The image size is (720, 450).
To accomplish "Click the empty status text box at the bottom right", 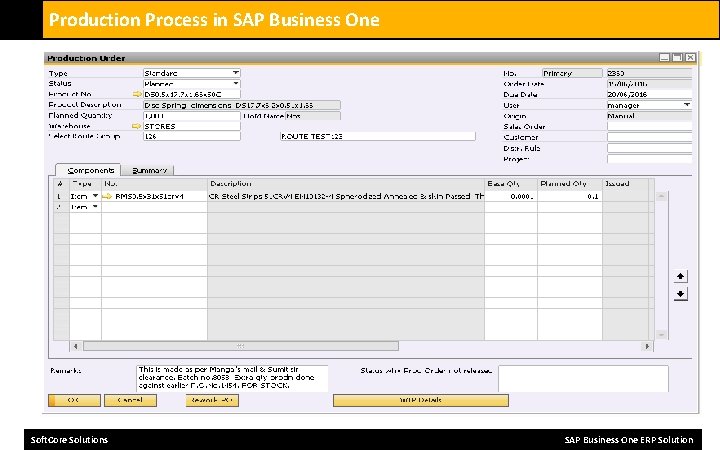I will pos(583,379).
